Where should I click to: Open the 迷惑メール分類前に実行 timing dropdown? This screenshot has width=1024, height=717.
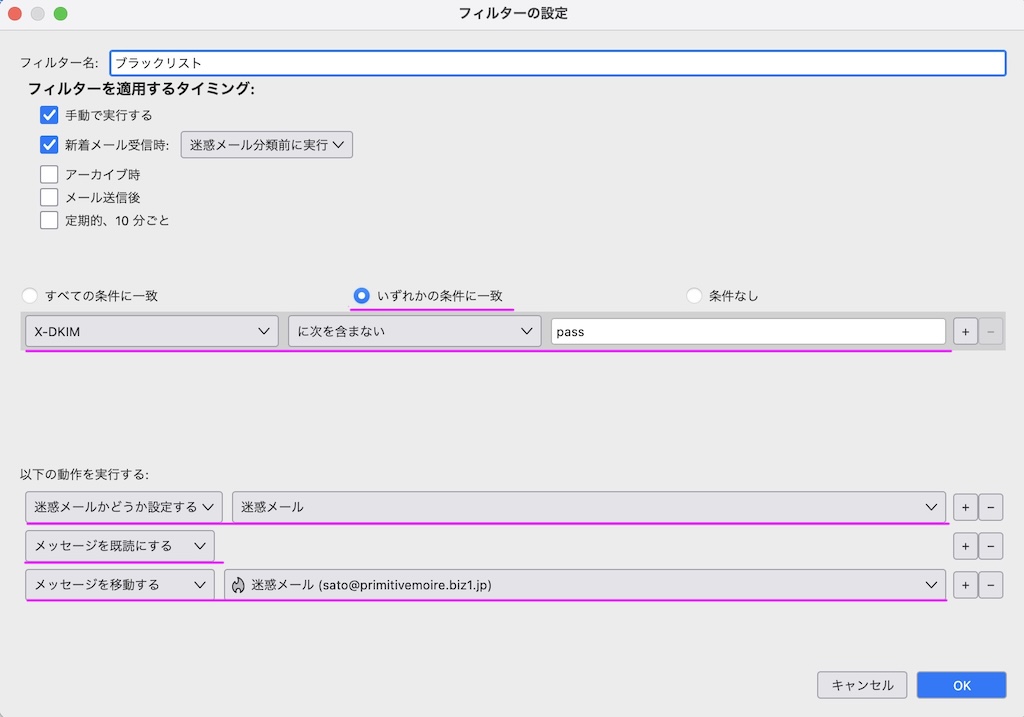click(266, 145)
